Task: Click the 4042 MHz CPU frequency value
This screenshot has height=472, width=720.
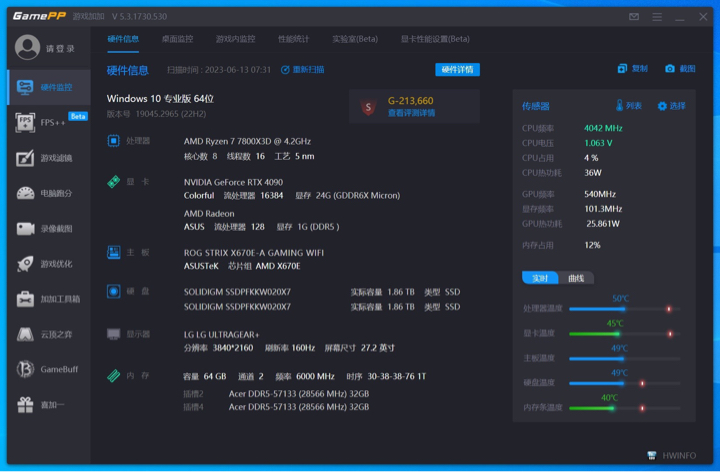Action: pyautogui.click(x=603, y=128)
